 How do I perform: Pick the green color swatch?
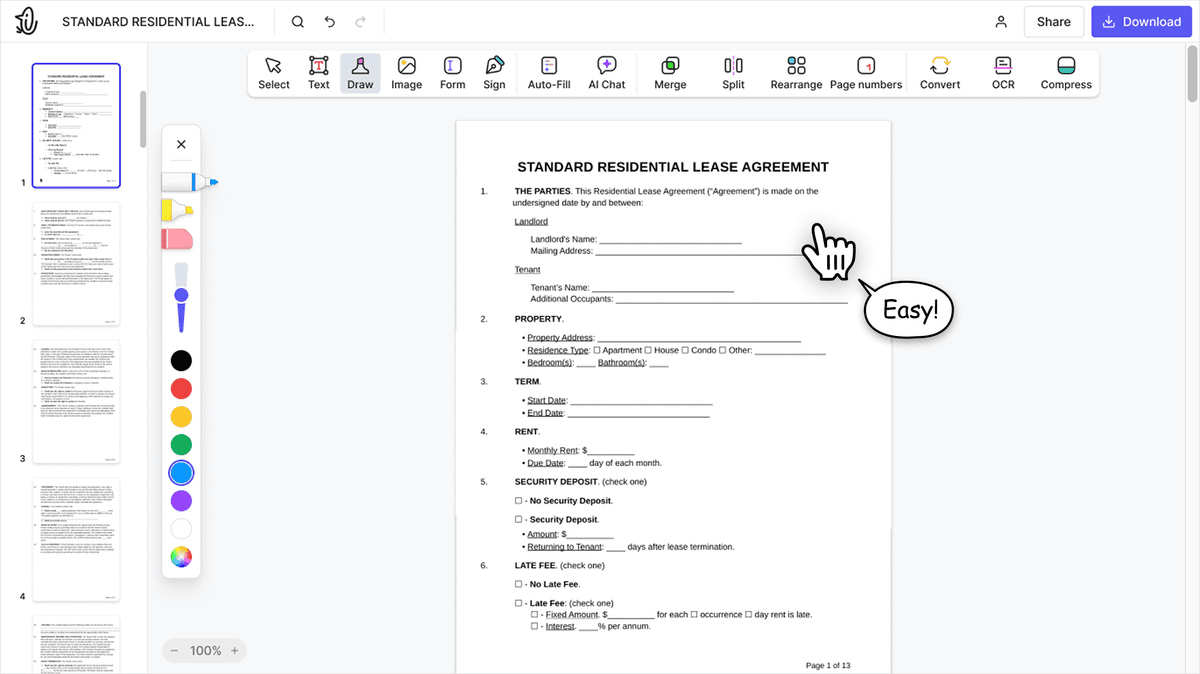point(181,445)
